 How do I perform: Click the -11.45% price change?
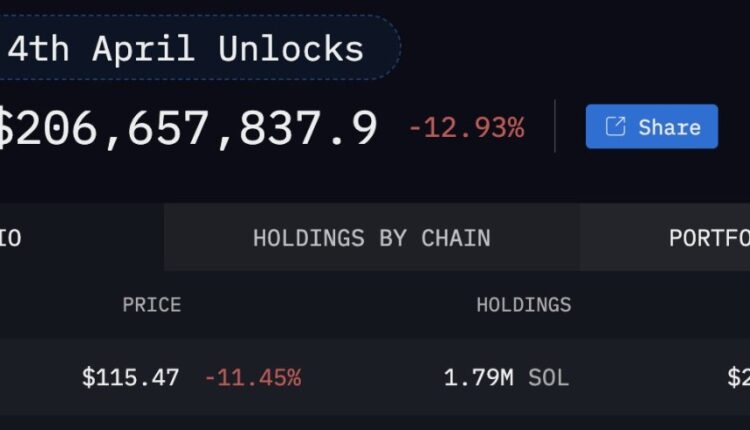252,378
